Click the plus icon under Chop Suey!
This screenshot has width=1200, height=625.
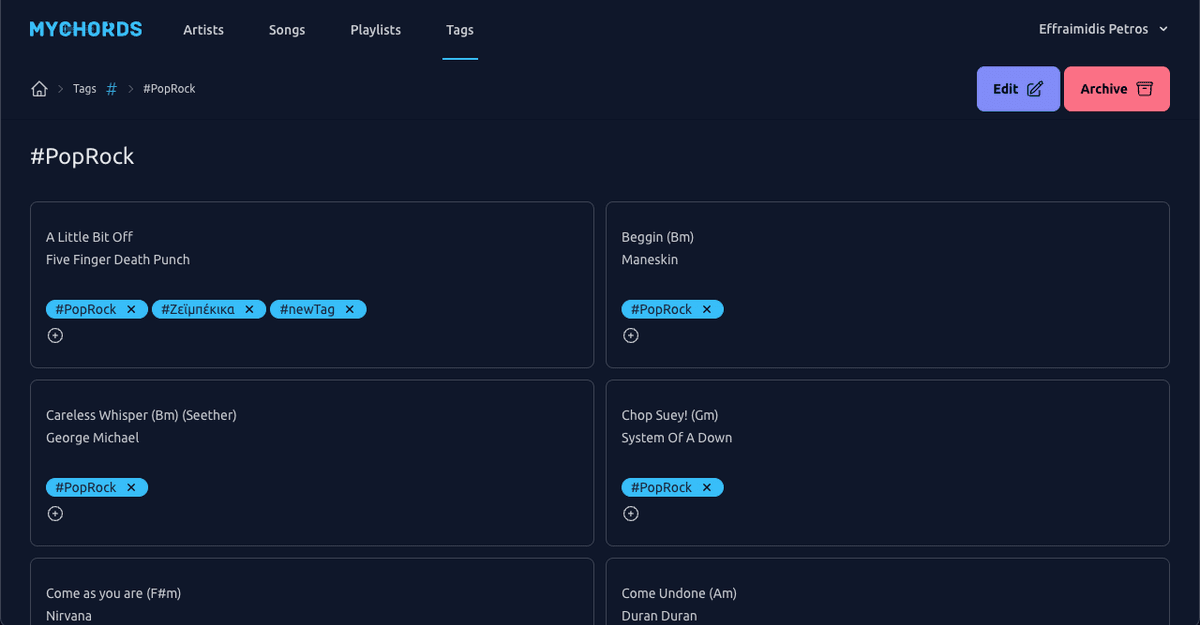click(631, 513)
